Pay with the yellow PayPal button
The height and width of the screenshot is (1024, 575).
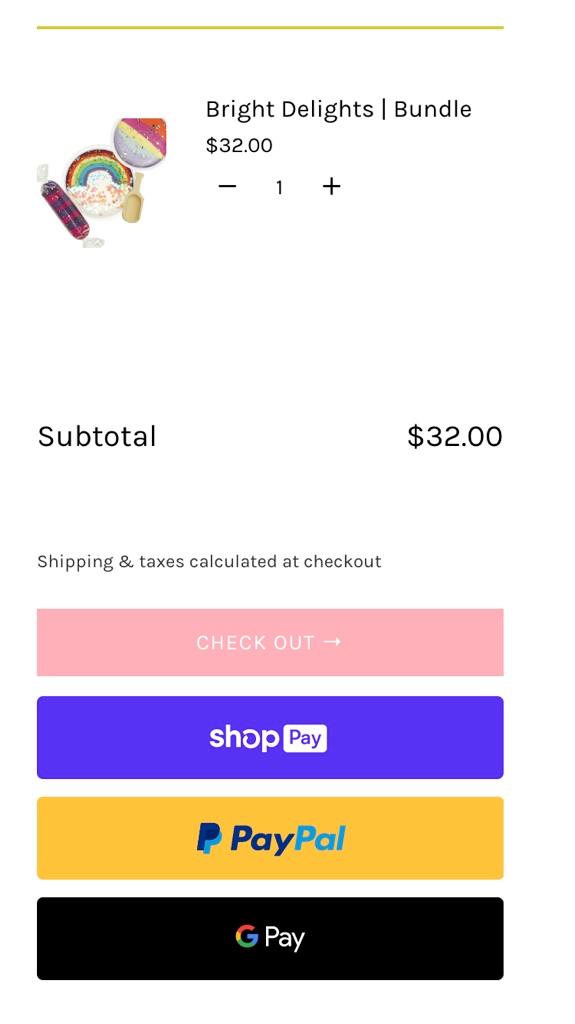pyautogui.click(x=270, y=838)
